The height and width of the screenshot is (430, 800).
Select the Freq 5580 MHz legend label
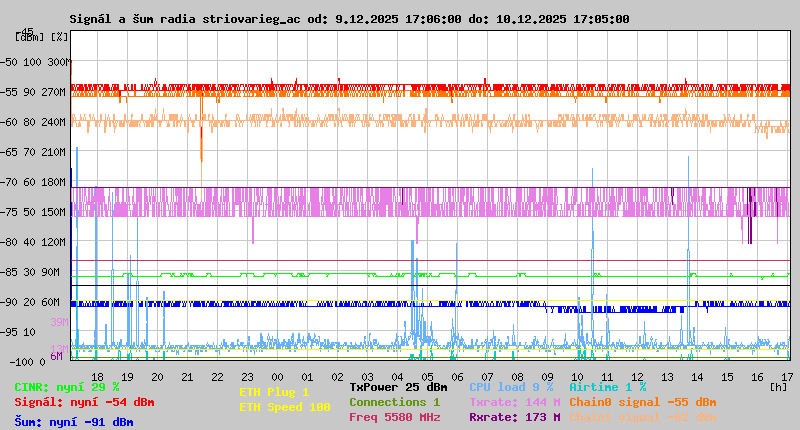tap(394, 417)
